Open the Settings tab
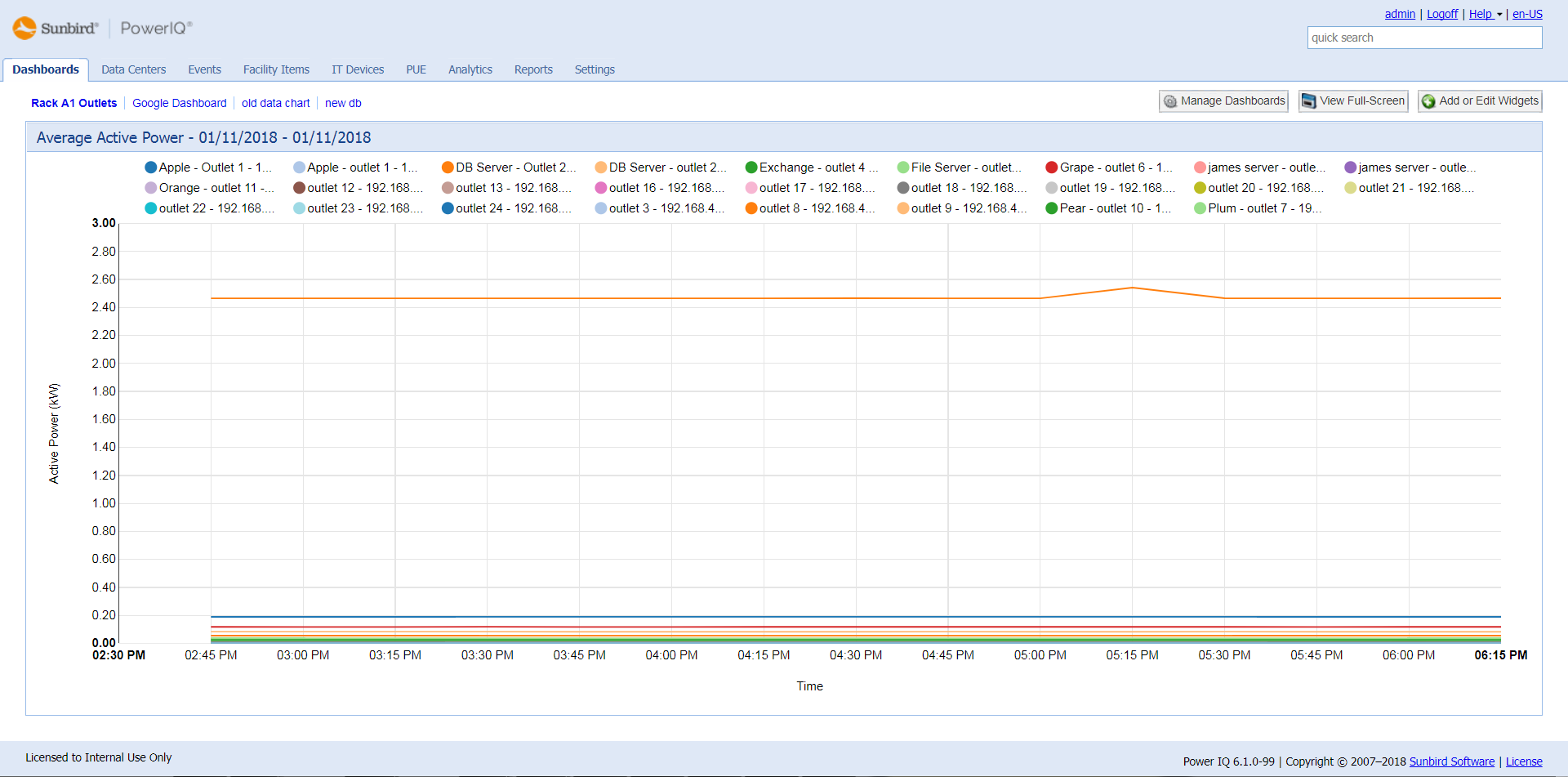 click(594, 69)
